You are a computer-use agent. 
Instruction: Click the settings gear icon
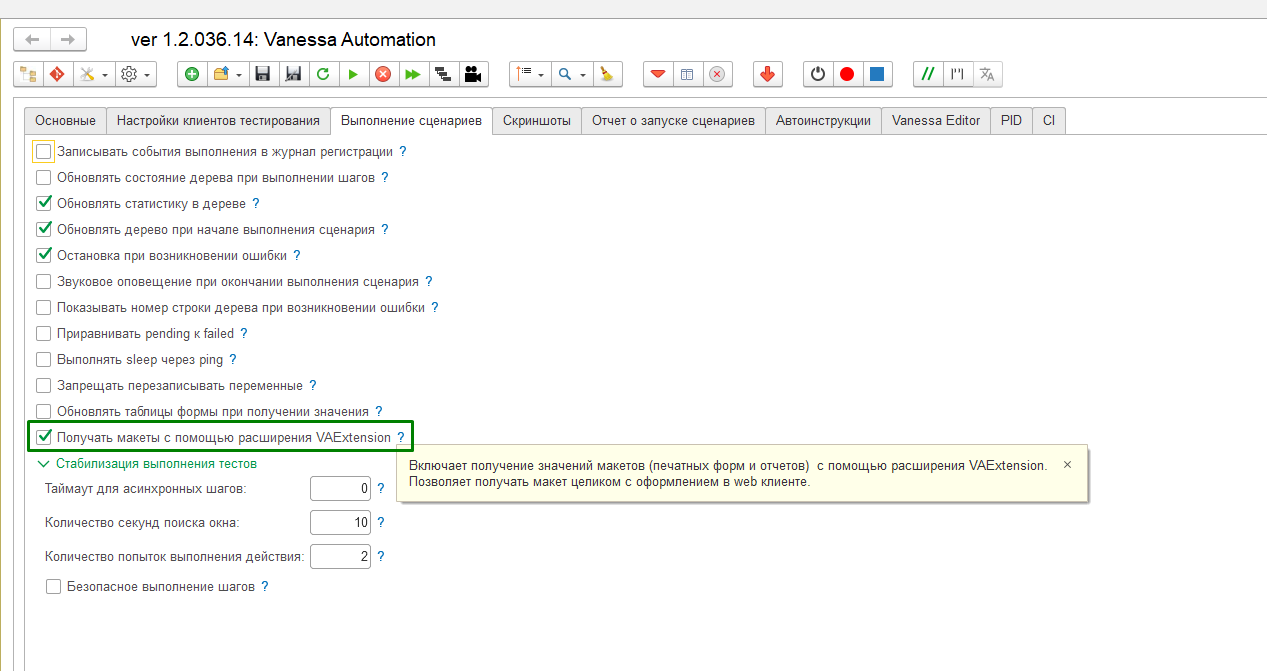pos(128,74)
